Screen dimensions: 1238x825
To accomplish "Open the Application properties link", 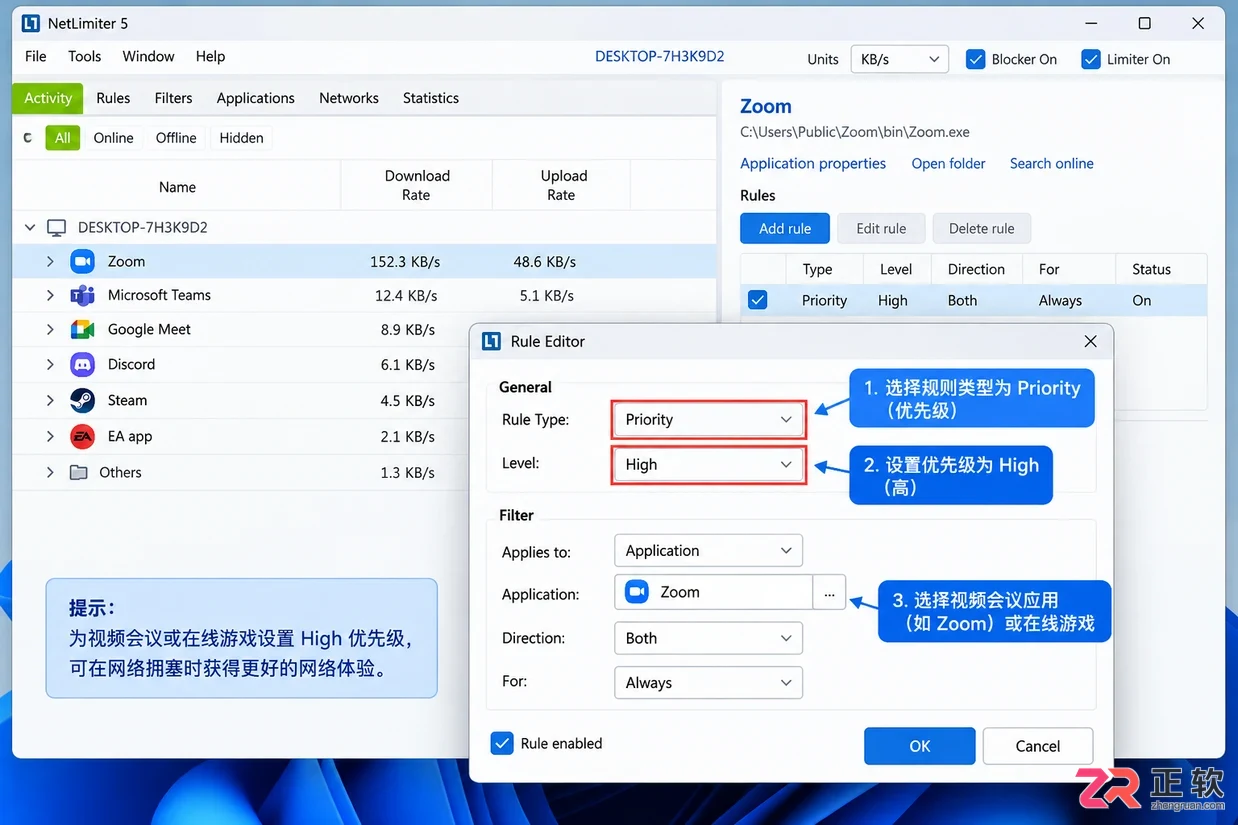I will [813, 164].
